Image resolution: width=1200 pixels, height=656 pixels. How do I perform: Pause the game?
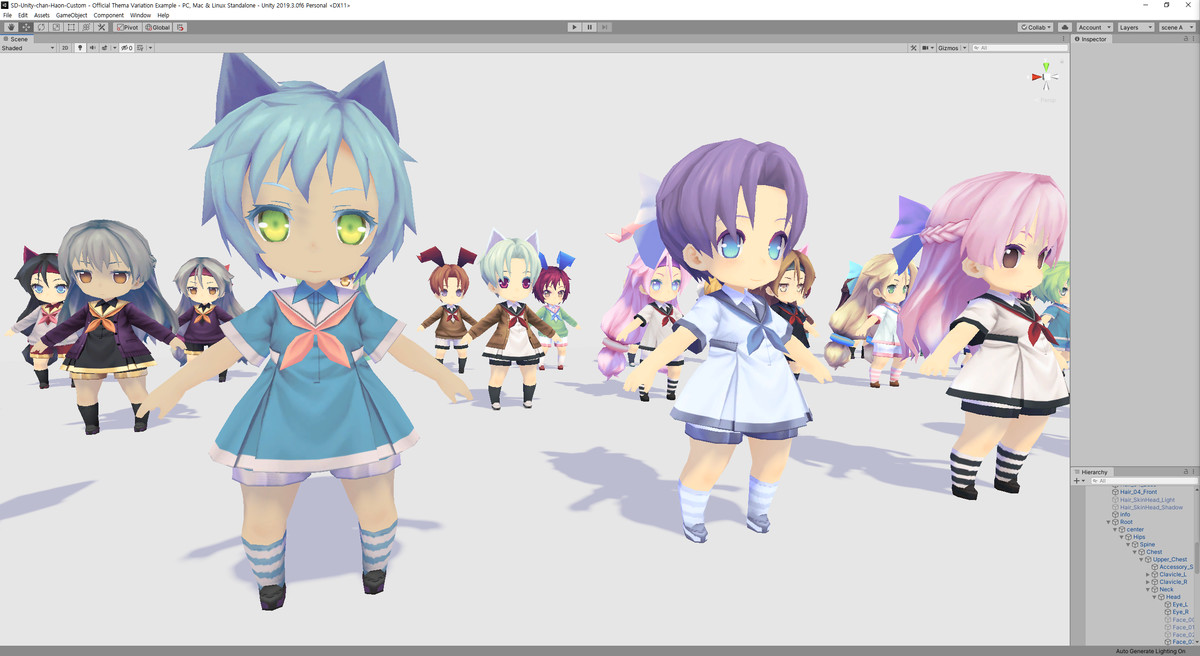589,27
